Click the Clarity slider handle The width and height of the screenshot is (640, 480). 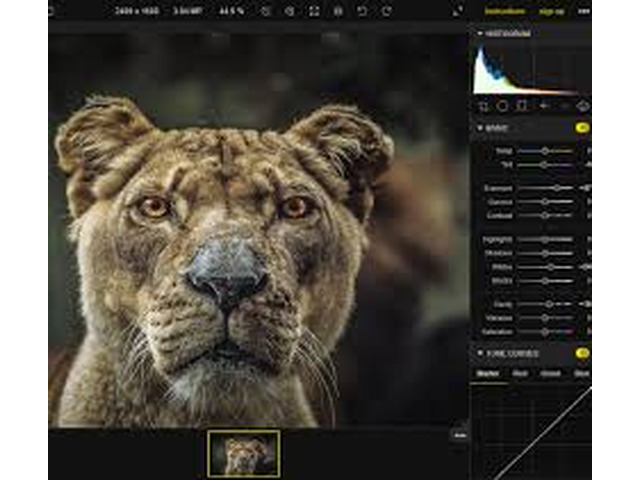coord(549,304)
